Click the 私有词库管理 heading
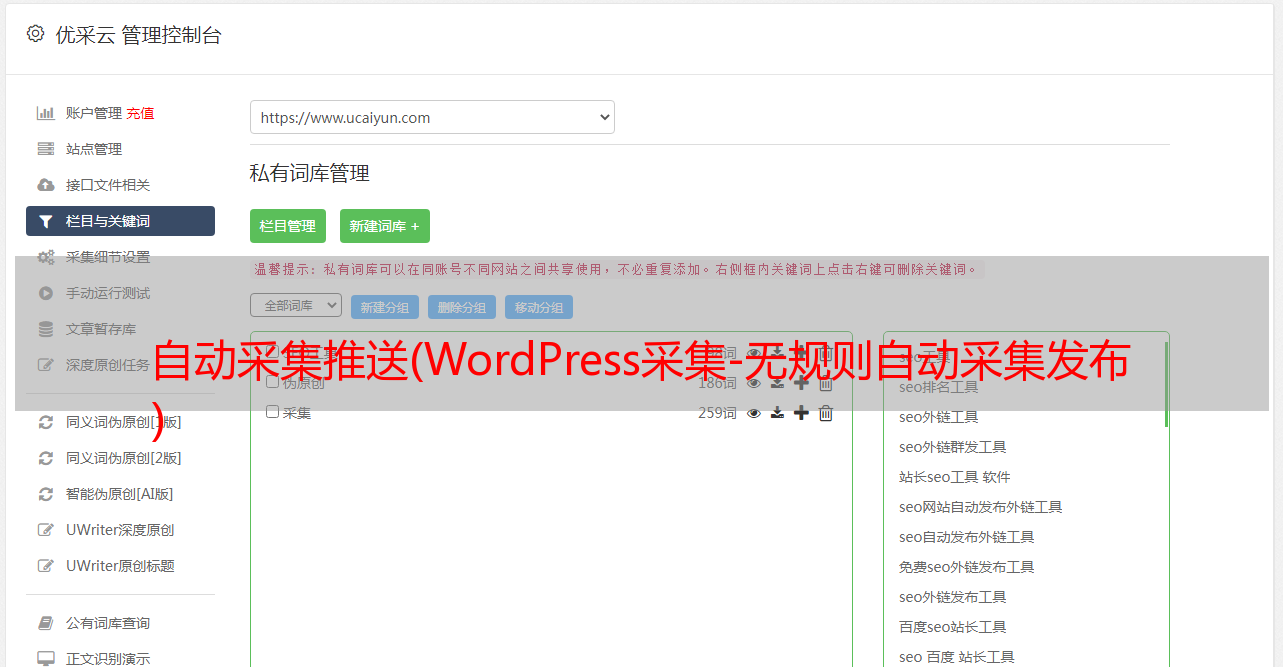This screenshot has height=667, width=1283. tap(310, 173)
